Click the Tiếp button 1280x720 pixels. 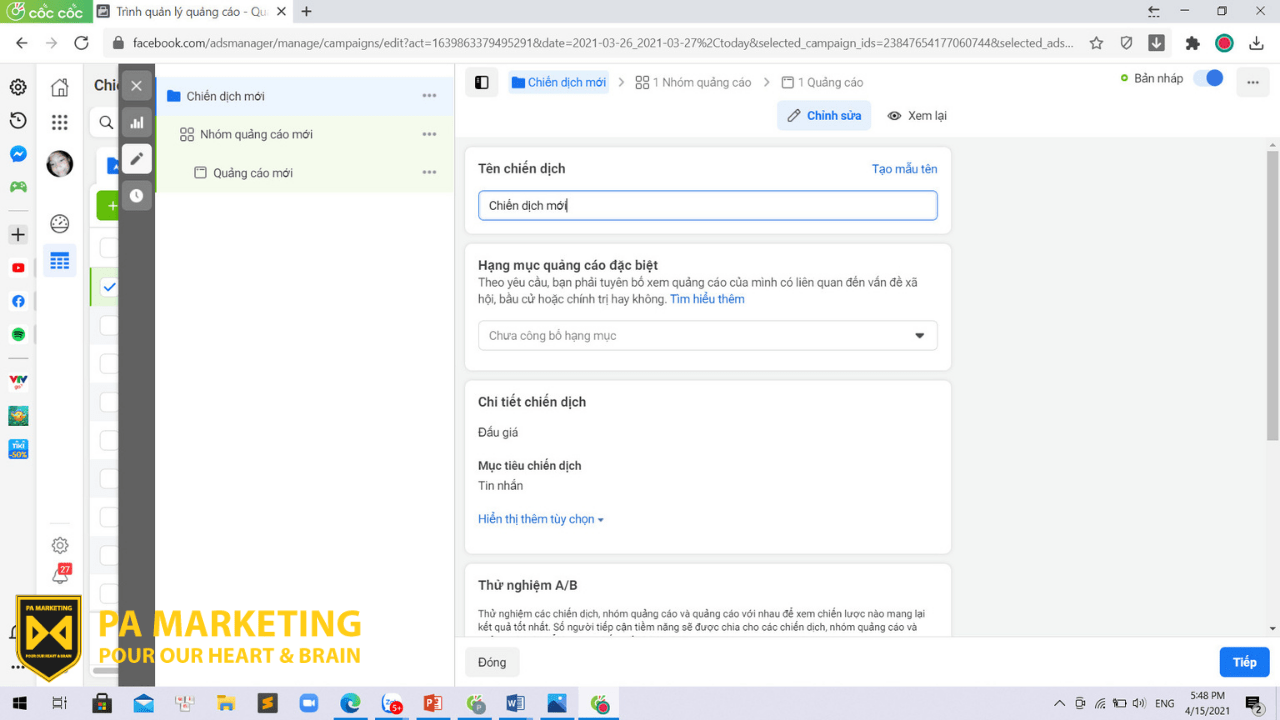click(x=1244, y=662)
